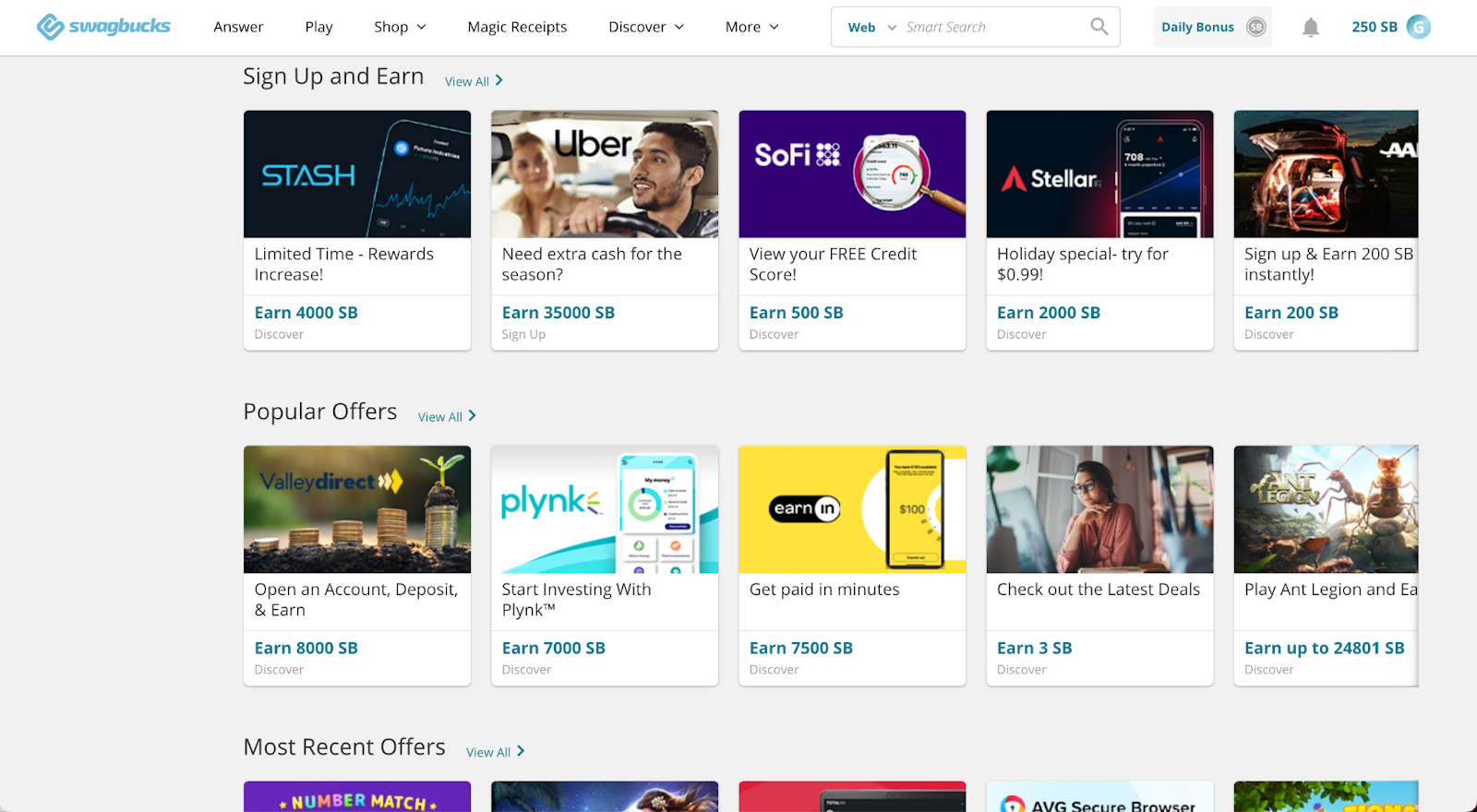Click Earn 8000 SB text
This screenshot has height=812, width=1477.
(x=306, y=648)
